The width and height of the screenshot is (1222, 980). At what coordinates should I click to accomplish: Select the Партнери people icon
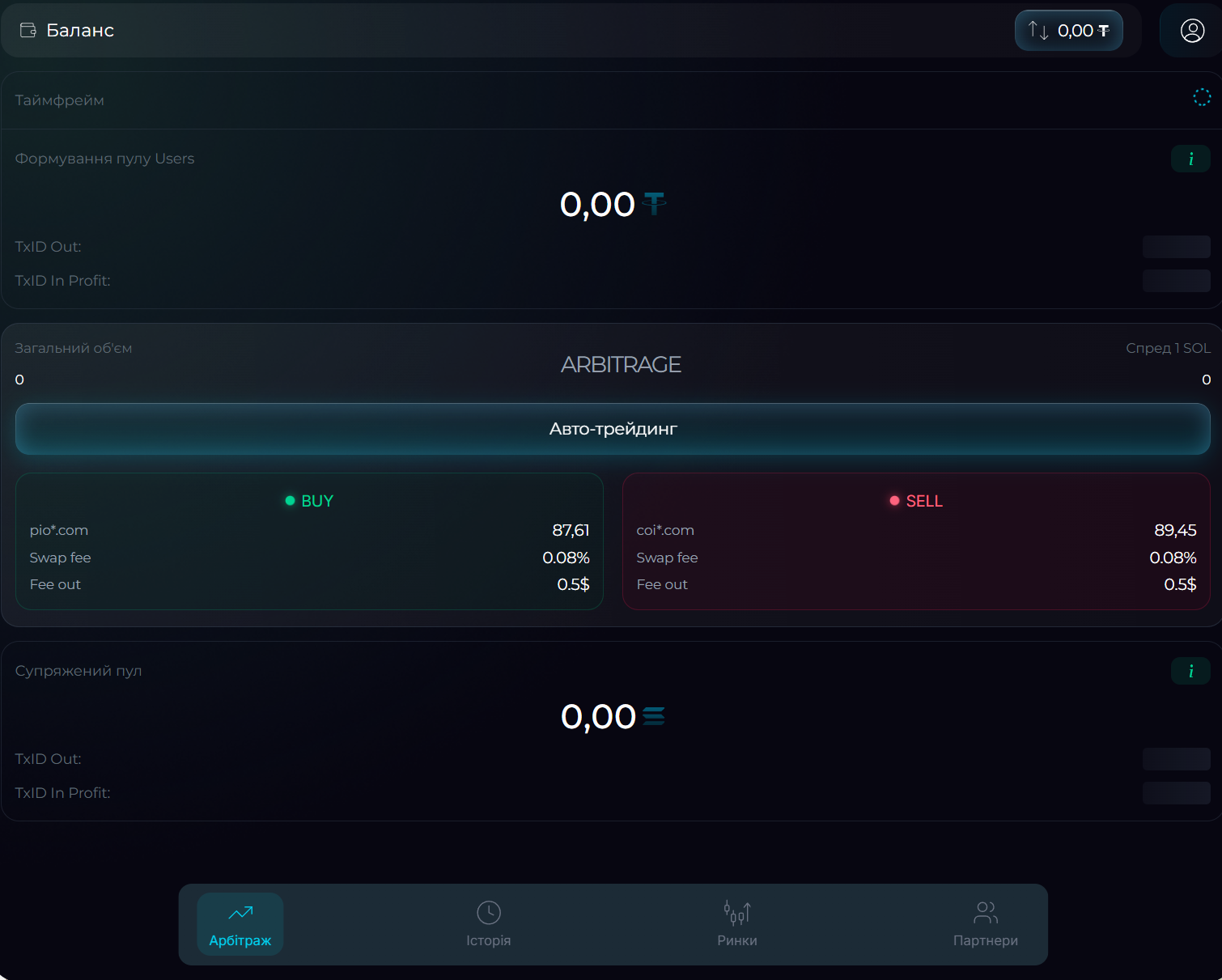coord(986,913)
